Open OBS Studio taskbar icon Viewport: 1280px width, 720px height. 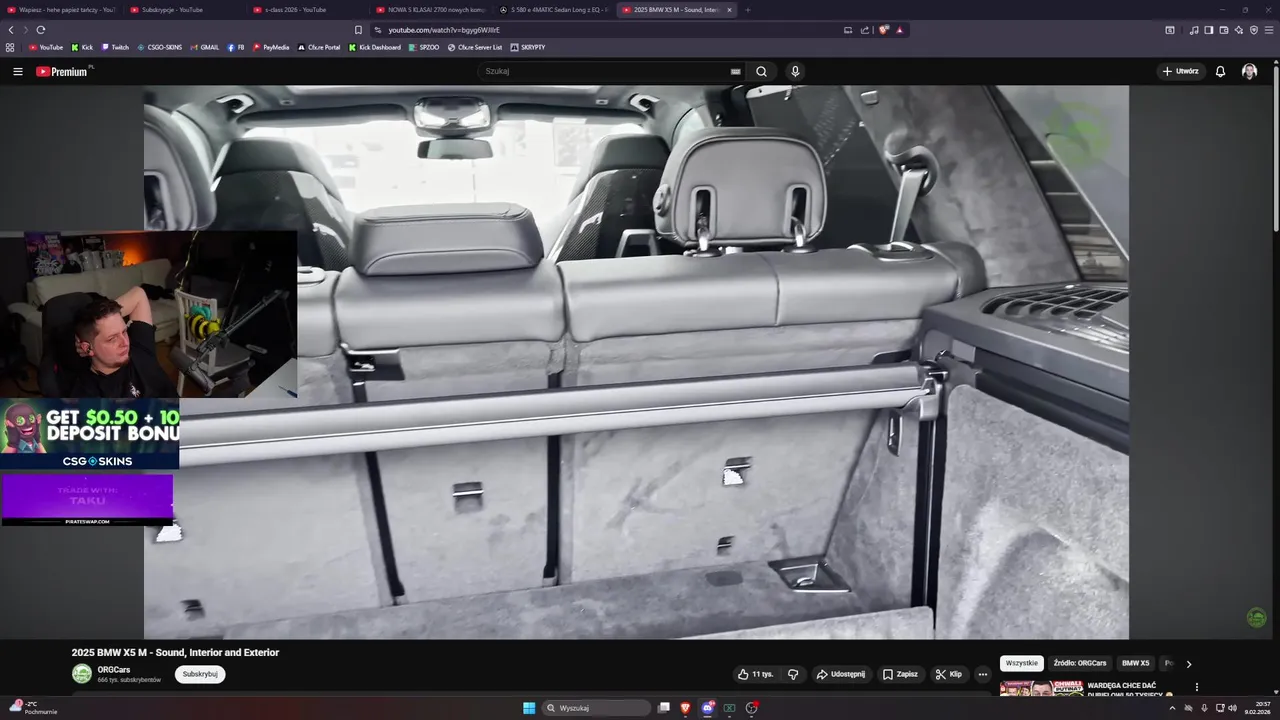(x=751, y=708)
